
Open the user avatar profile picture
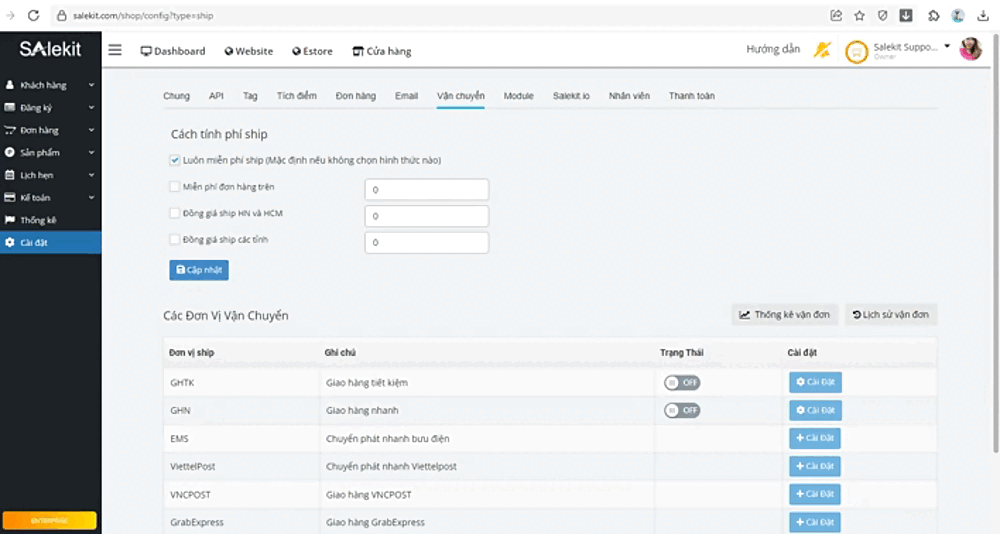[971, 49]
